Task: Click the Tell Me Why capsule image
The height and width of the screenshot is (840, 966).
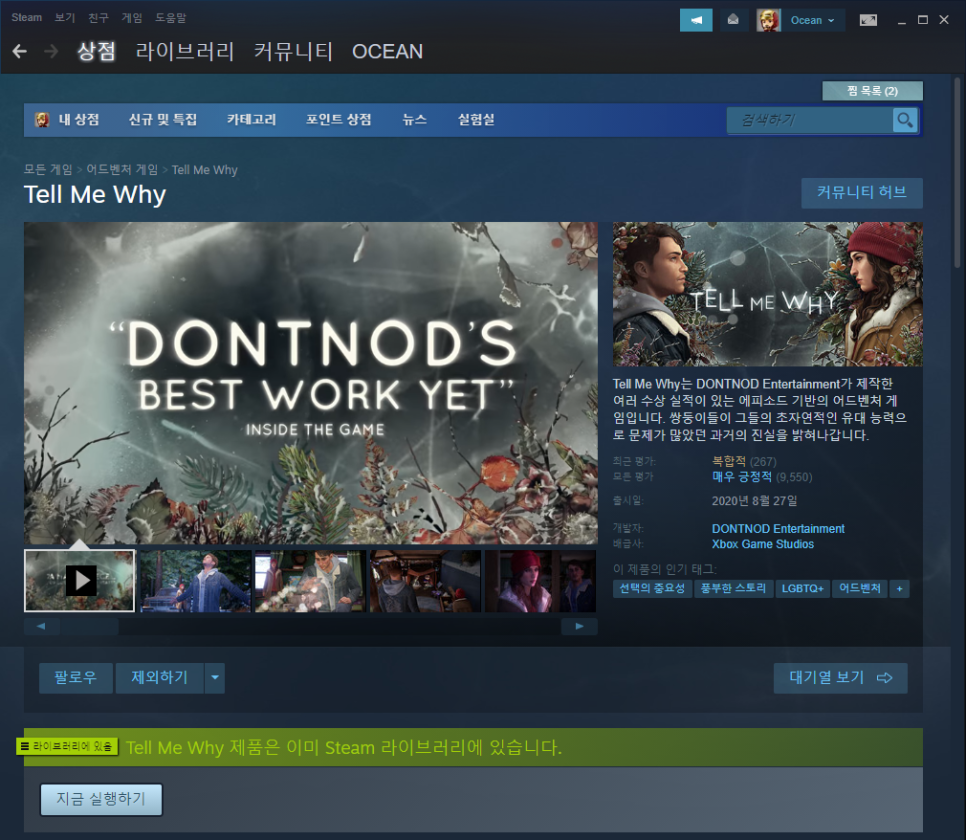Action: pyautogui.click(x=768, y=294)
